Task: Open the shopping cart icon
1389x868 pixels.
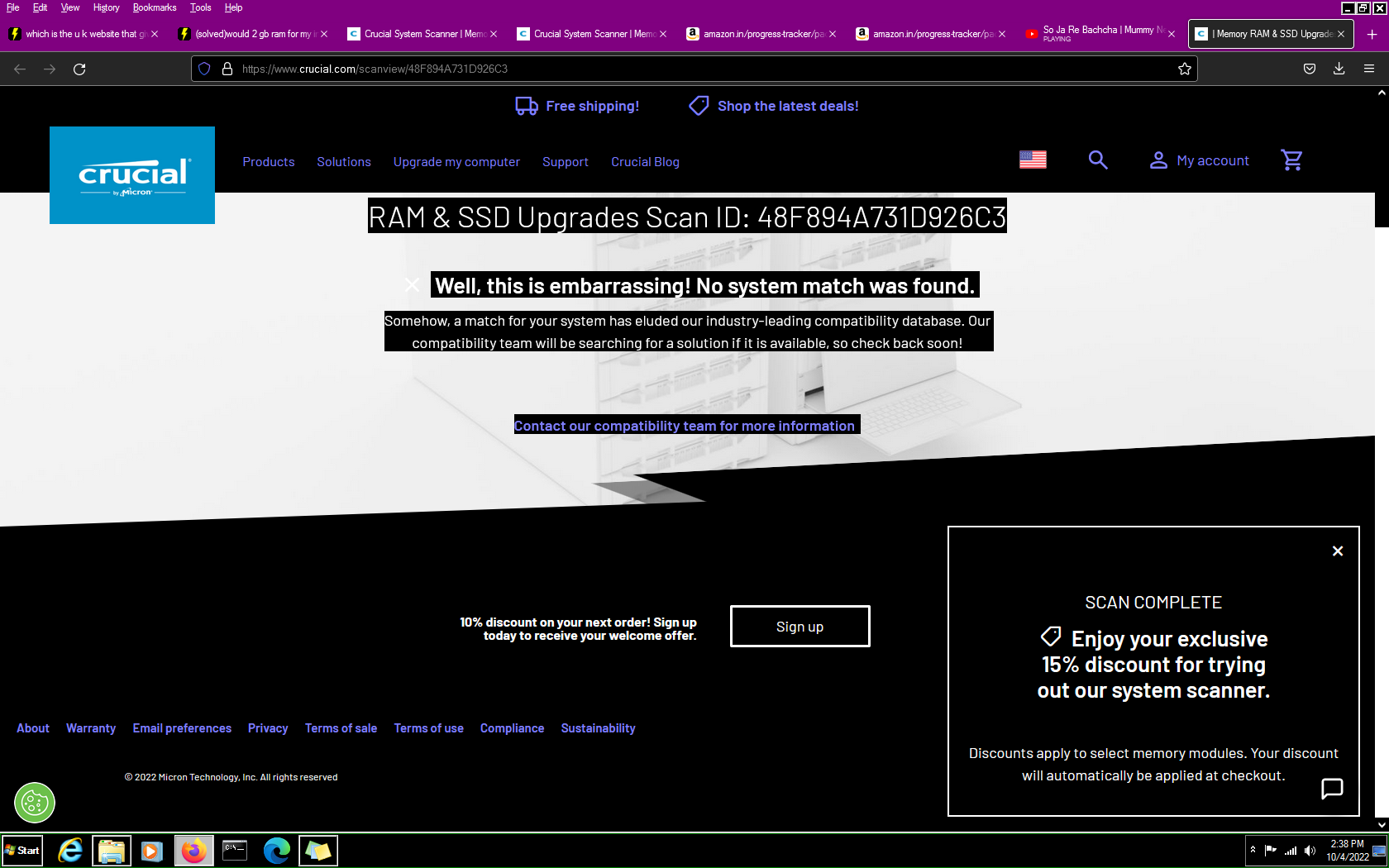Action: point(1291,160)
